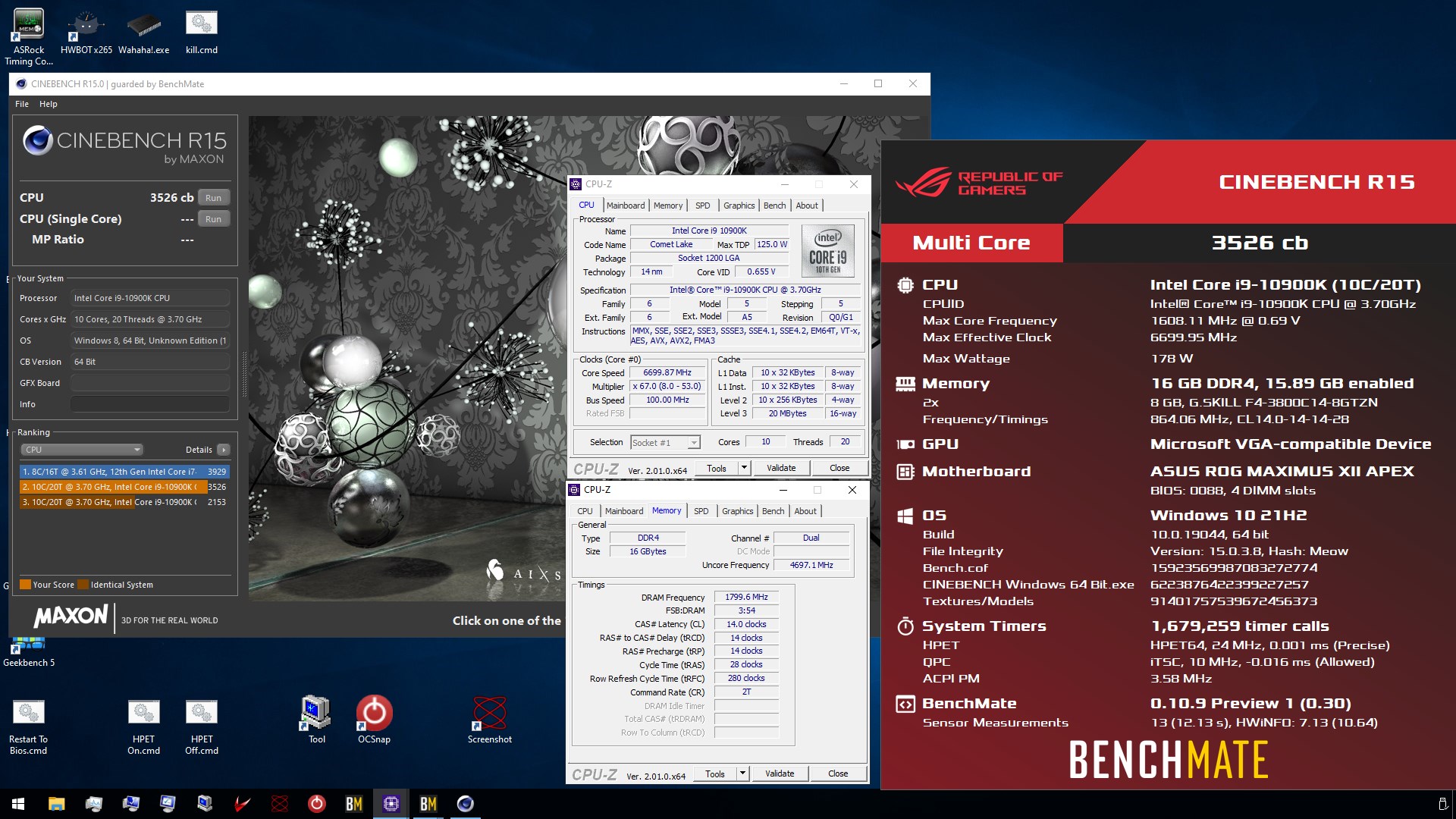This screenshot has height=819, width=1456.
Task: Launch OCSnap desktop shortcut
Action: point(374,720)
